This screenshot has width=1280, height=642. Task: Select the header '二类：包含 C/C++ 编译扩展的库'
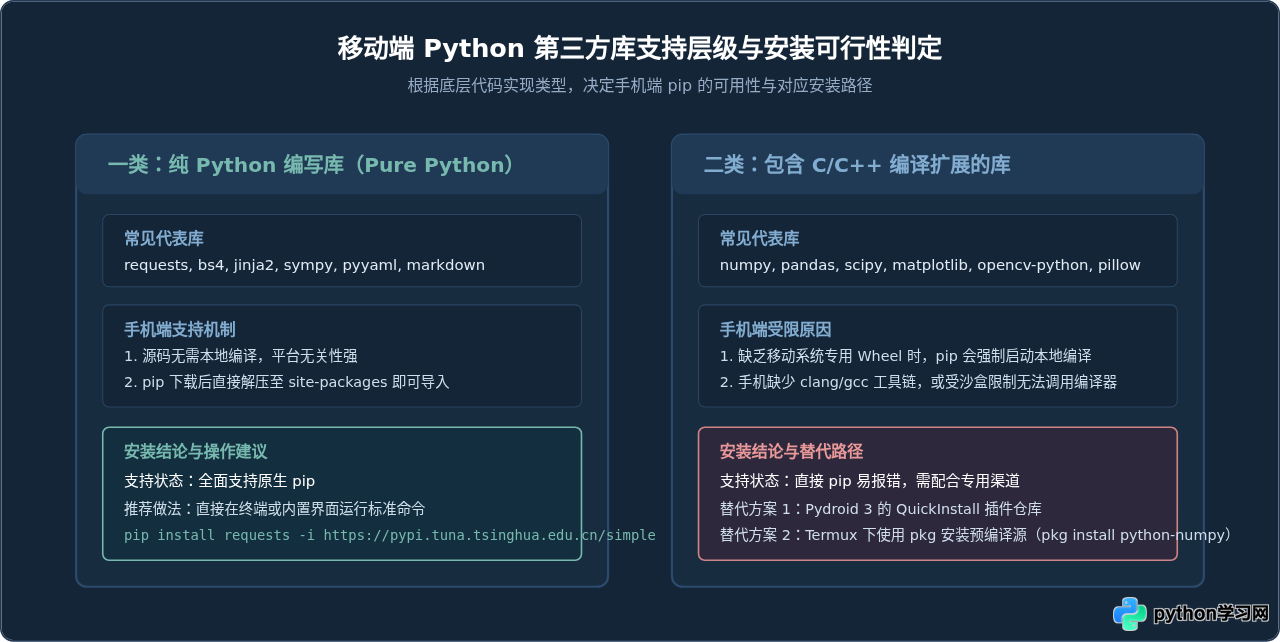pyautogui.click(x=857, y=165)
